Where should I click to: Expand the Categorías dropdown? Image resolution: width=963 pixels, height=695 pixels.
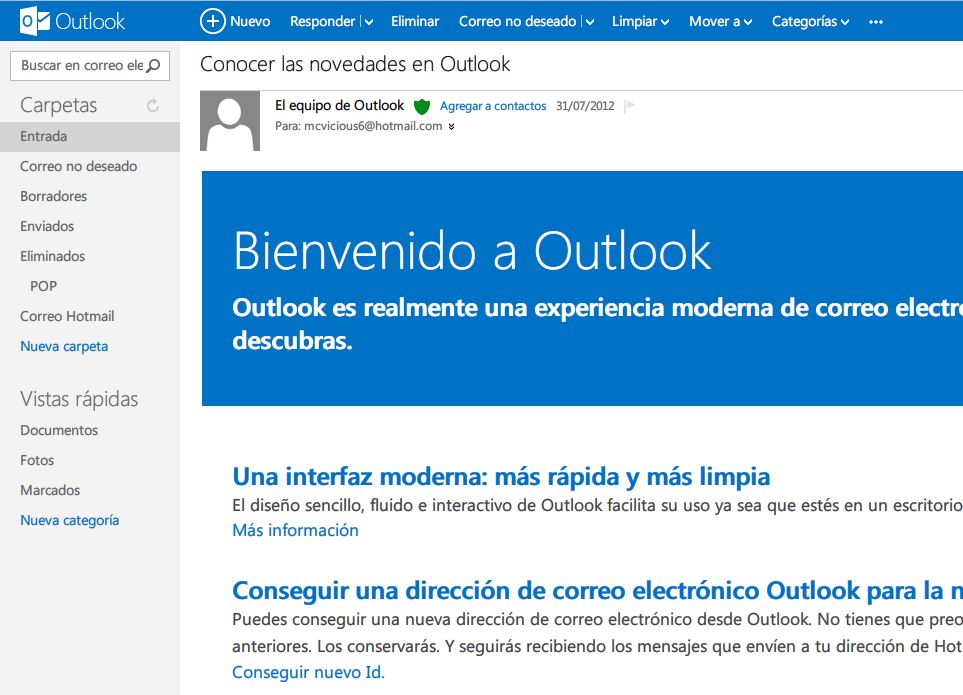[843, 20]
